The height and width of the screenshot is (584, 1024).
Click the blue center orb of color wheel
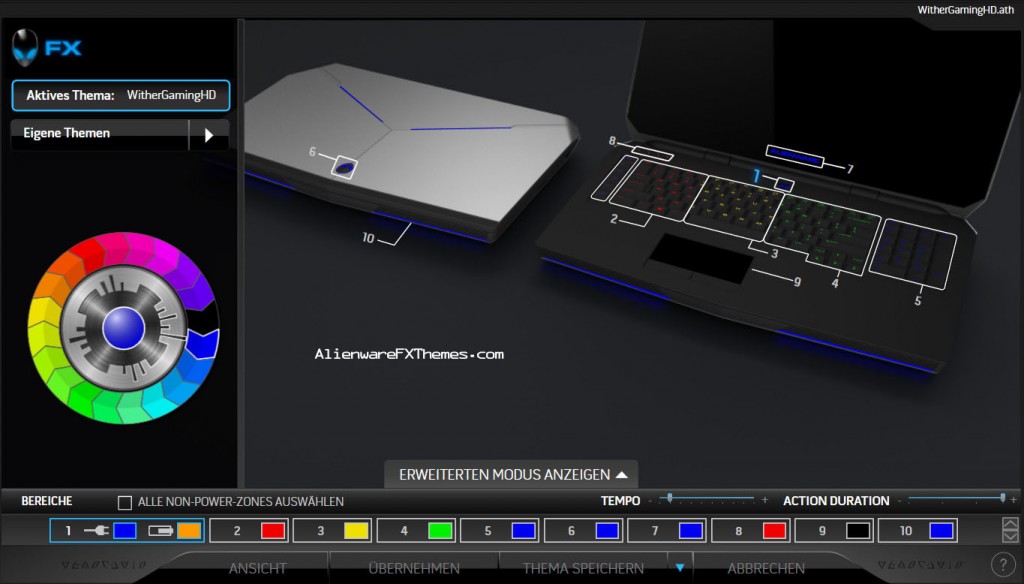click(123, 327)
